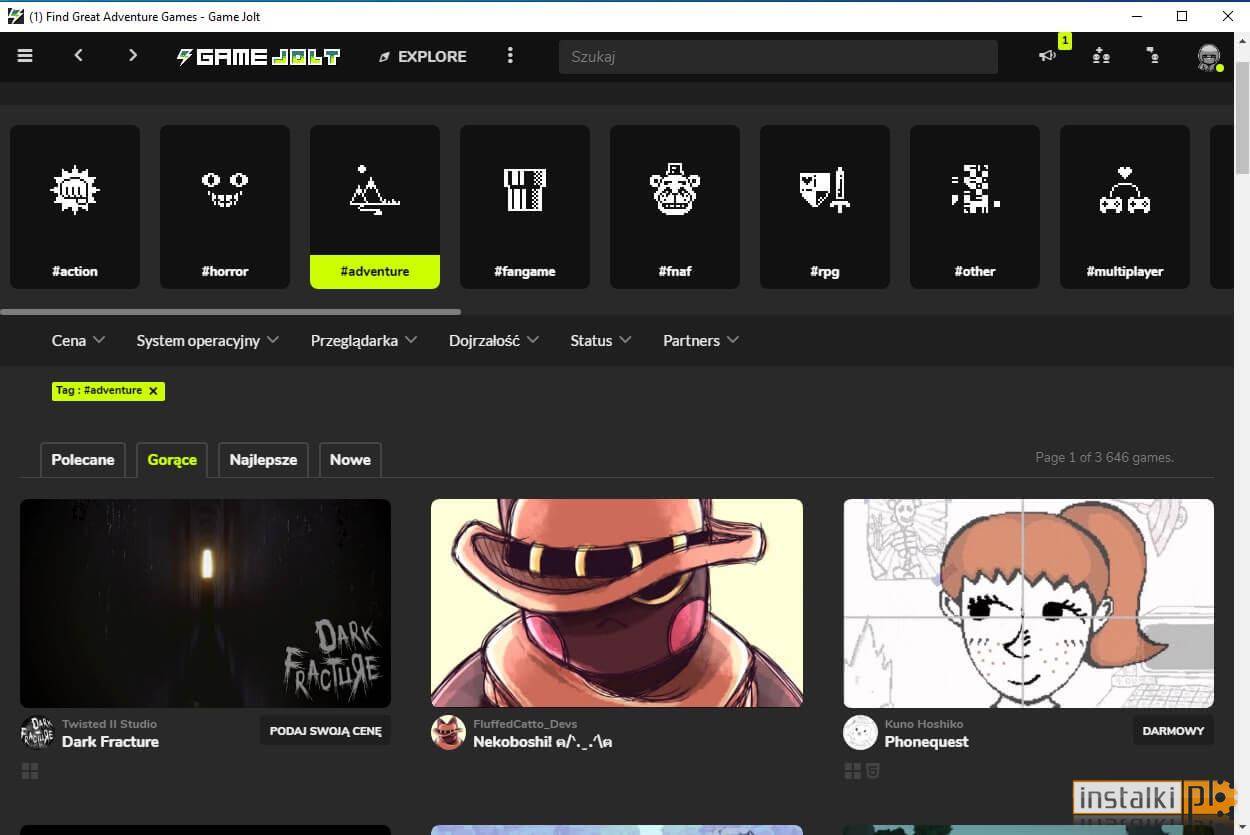Click the Page 1 of 3 646 games text
The image size is (1250, 835).
(1104, 457)
